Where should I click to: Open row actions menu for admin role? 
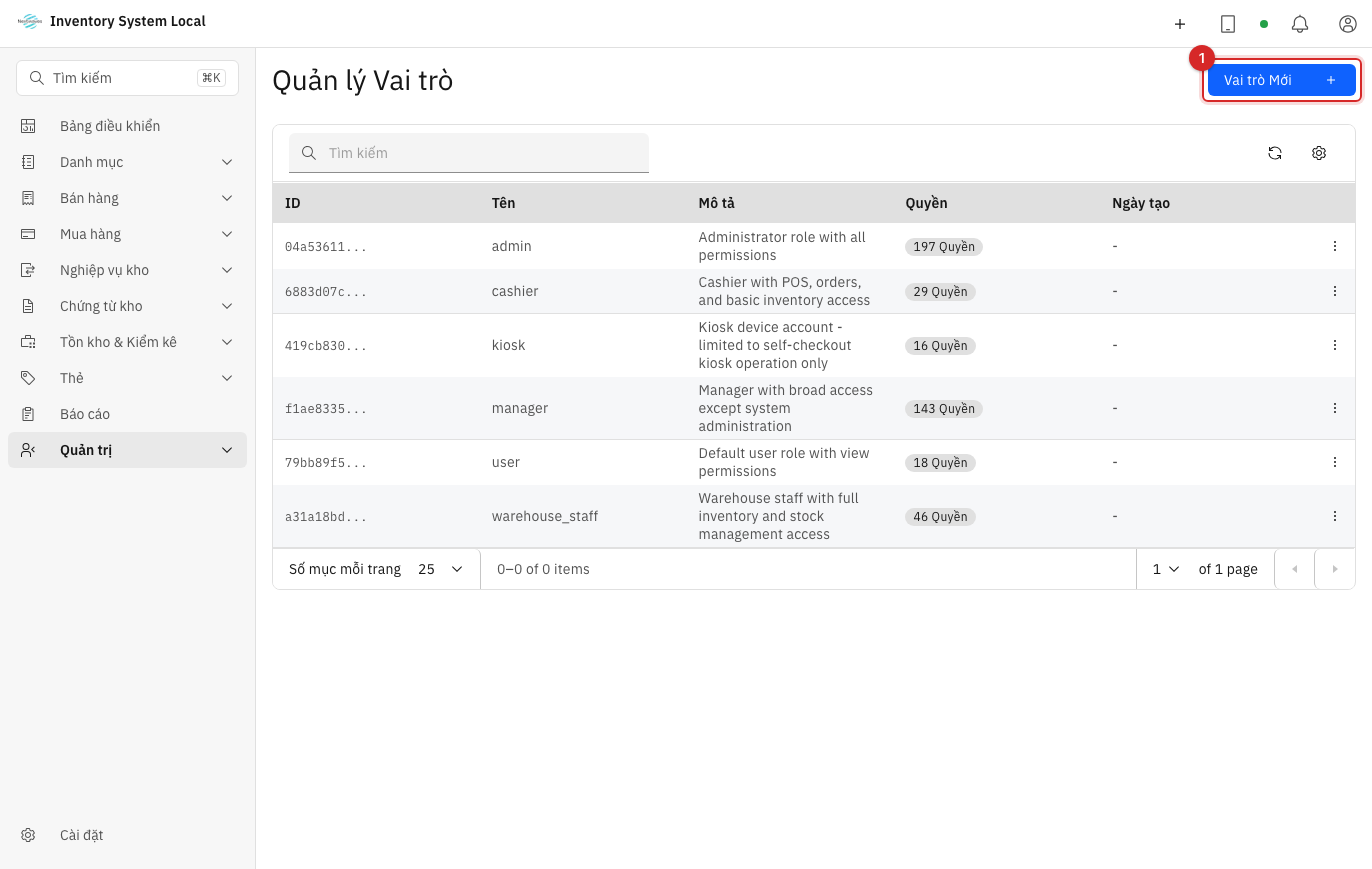tap(1335, 246)
